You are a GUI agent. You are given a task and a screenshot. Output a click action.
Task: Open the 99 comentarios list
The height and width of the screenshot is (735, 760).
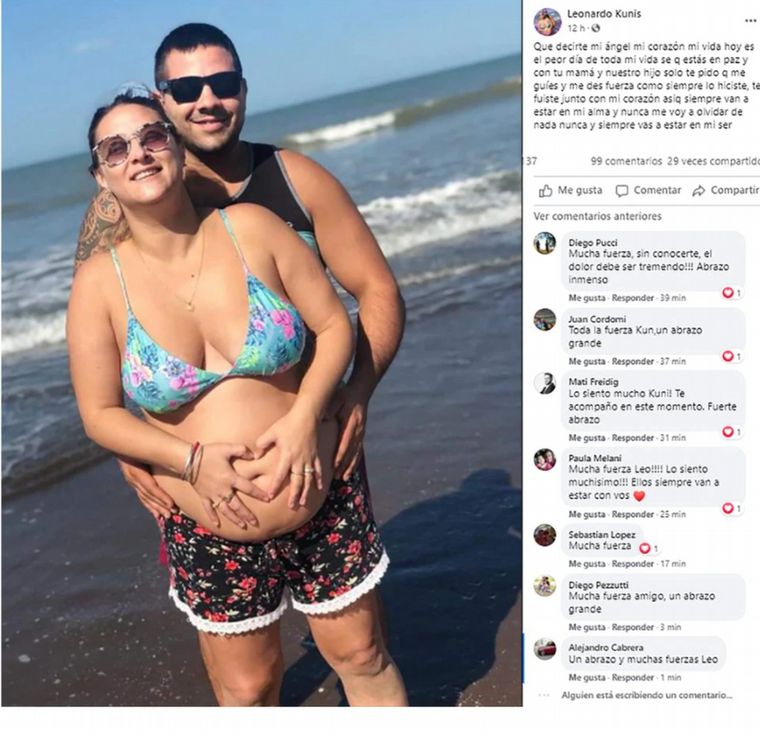pos(626,161)
